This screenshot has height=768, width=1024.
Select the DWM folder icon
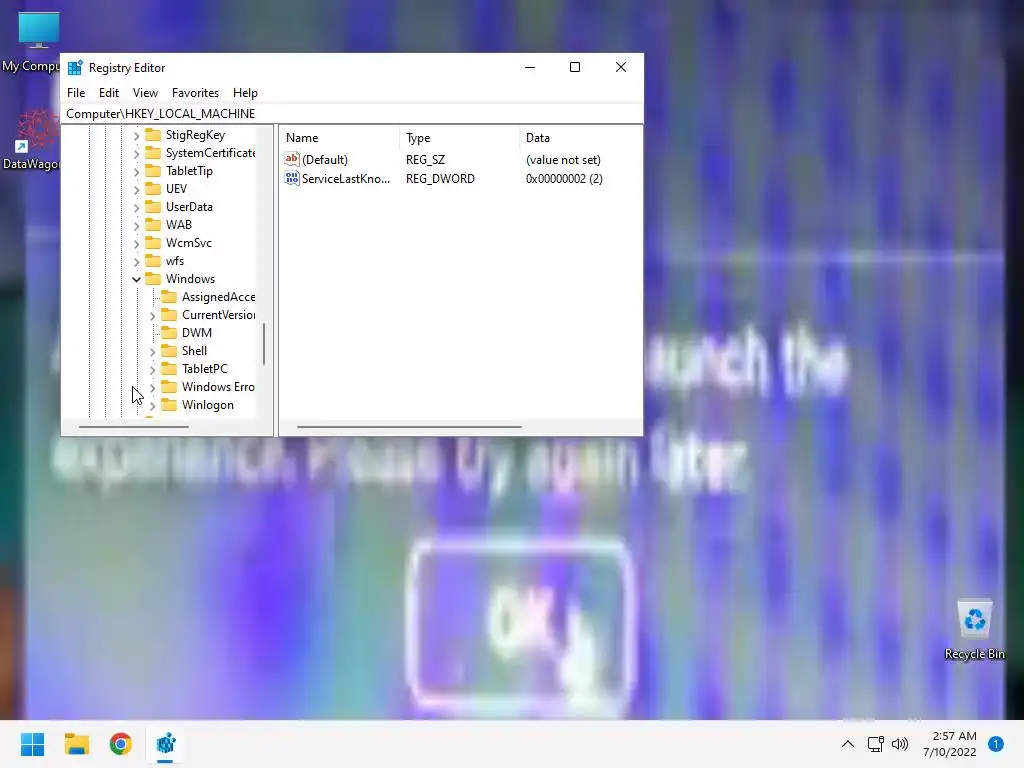tap(169, 332)
